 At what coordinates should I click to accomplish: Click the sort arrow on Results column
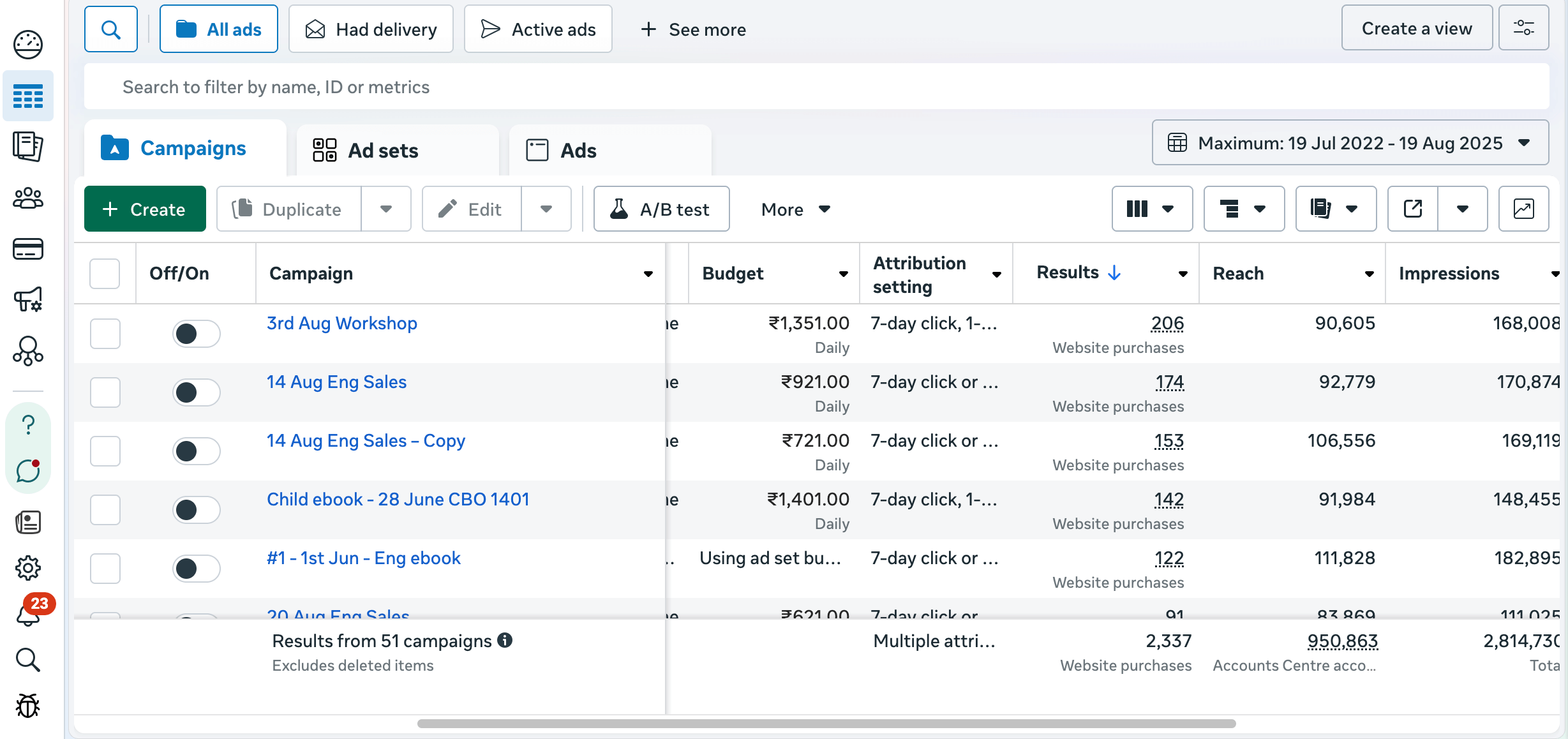click(x=1114, y=272)
